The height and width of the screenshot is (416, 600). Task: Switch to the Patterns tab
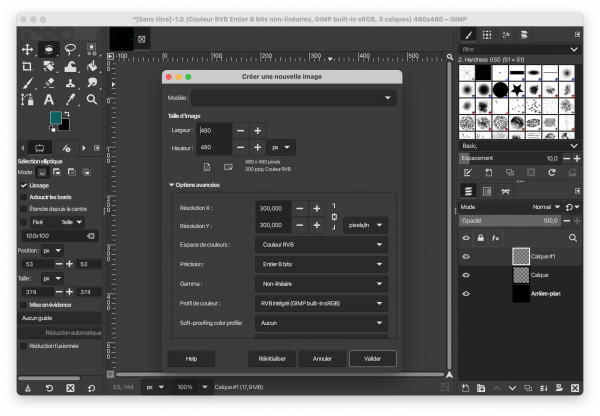coord(487,35)
